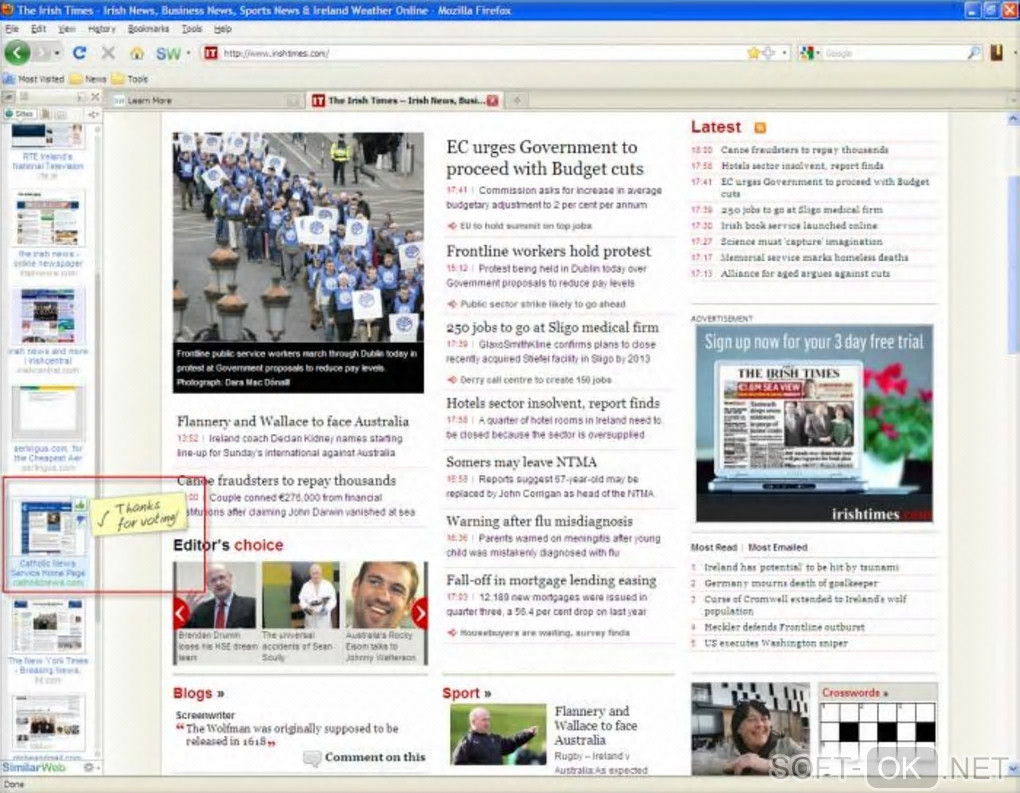Run the search via the magnifier icon

[x=974, y=53]
